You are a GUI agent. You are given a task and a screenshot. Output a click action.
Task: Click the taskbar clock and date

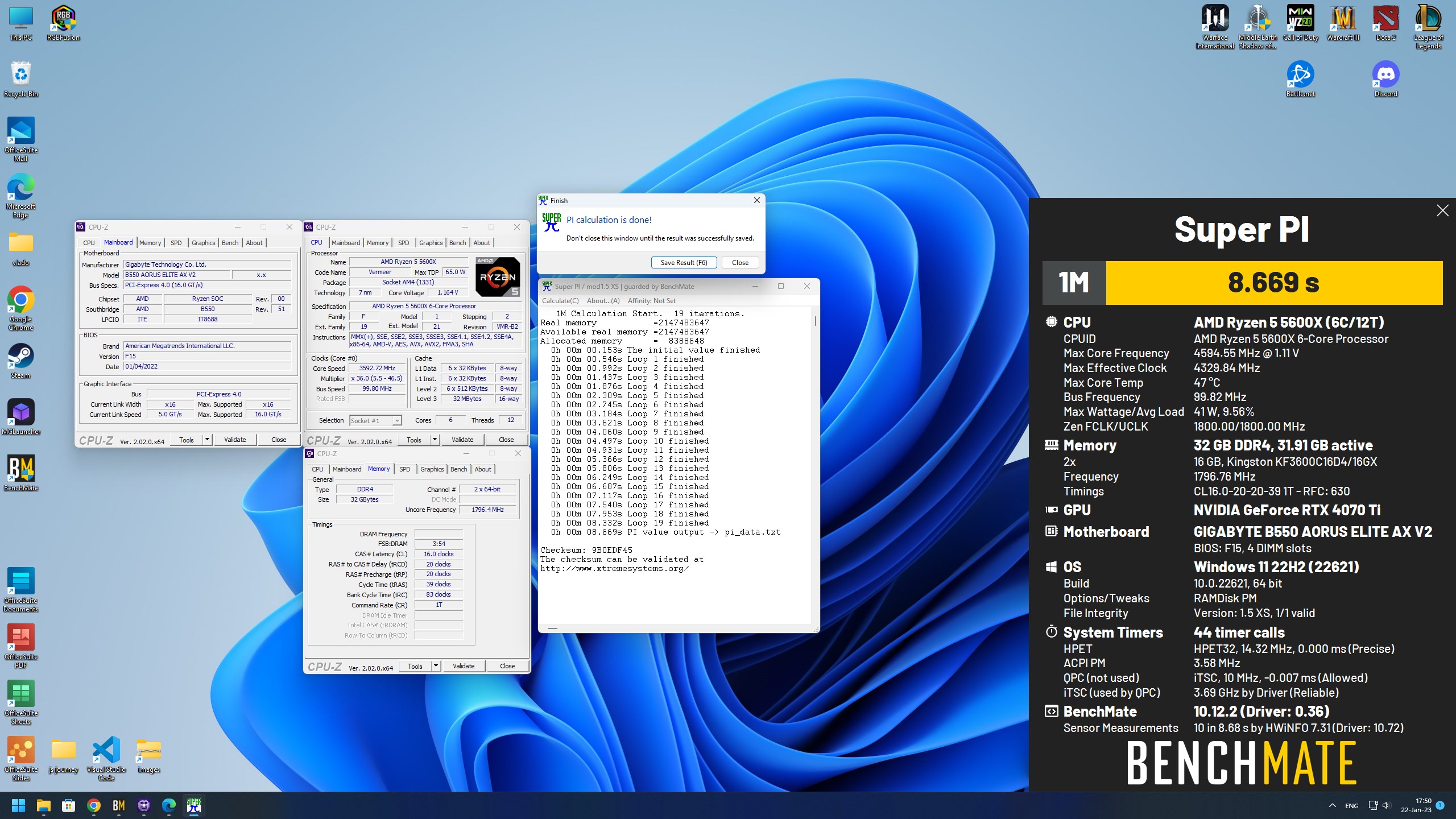coord(1416,805)
